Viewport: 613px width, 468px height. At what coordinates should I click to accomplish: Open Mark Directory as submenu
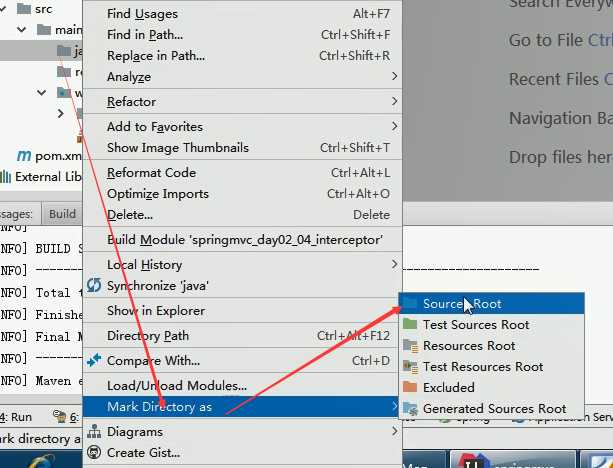242,407
